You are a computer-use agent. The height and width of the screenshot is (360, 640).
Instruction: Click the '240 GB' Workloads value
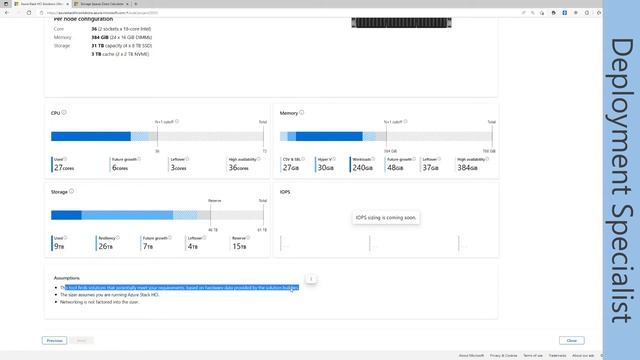pos(362,168)
